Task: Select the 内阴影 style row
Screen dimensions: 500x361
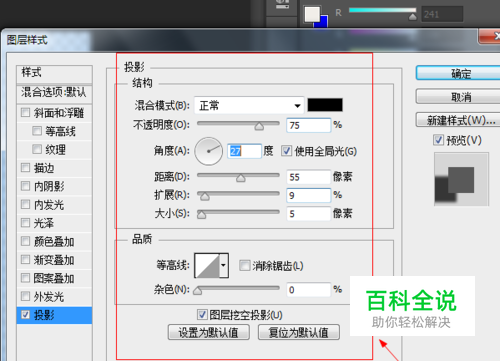Action: click(54, 186)
